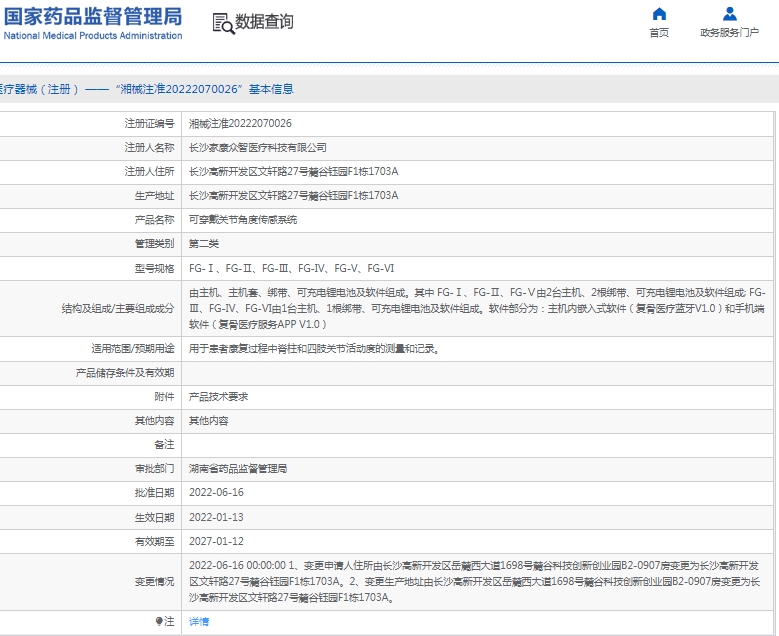Click the 批准日期 row label
Screen dimensions: 779x636
155,492
